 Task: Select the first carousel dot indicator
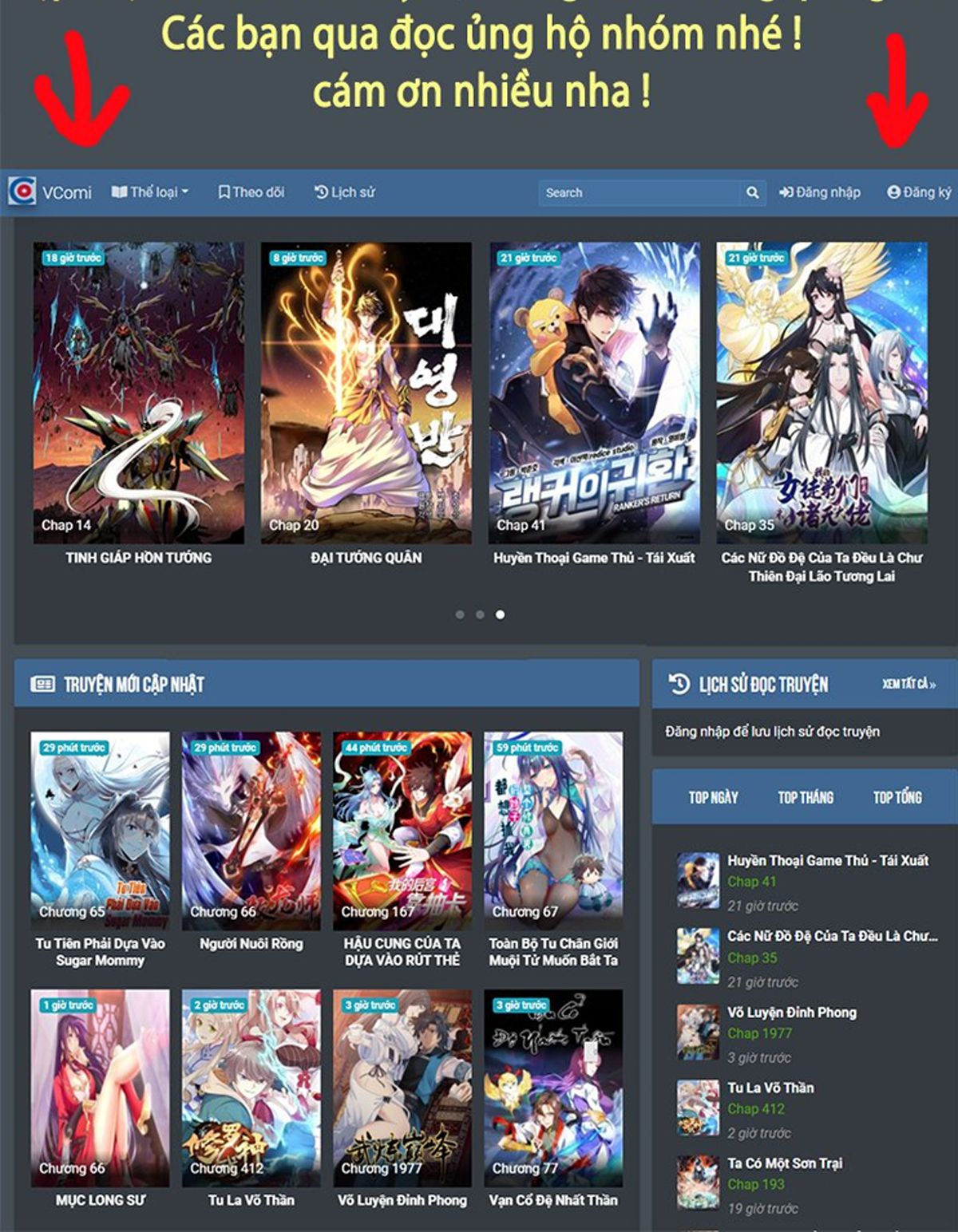[460, 614]
